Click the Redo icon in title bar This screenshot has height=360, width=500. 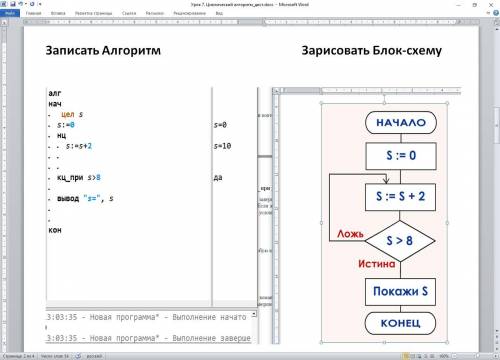pyautogui.click(x=32, y=4)
